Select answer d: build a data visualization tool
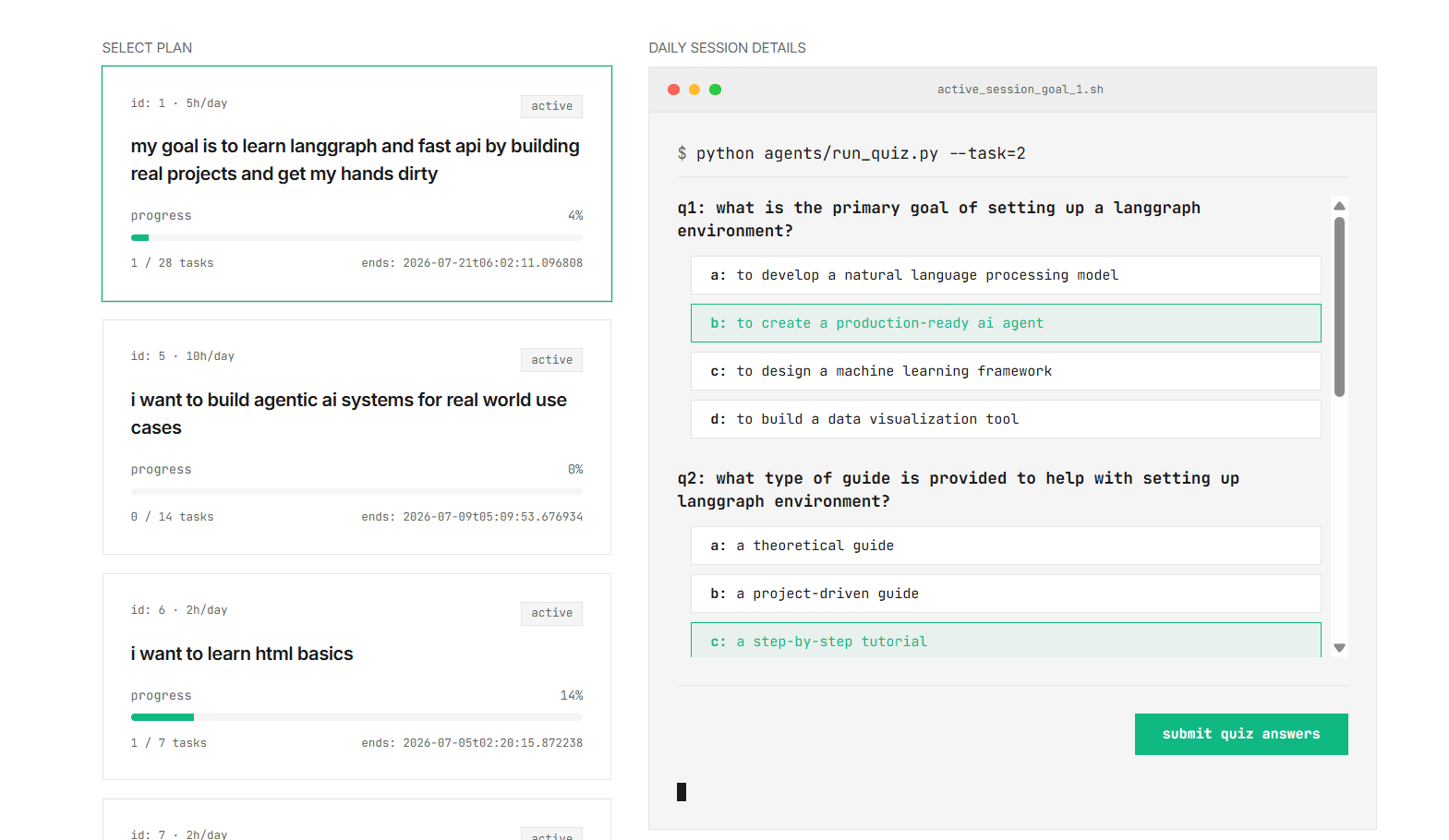Image resolution: width=1449 pixels, height=840 pixels. tap(1006, 419)
